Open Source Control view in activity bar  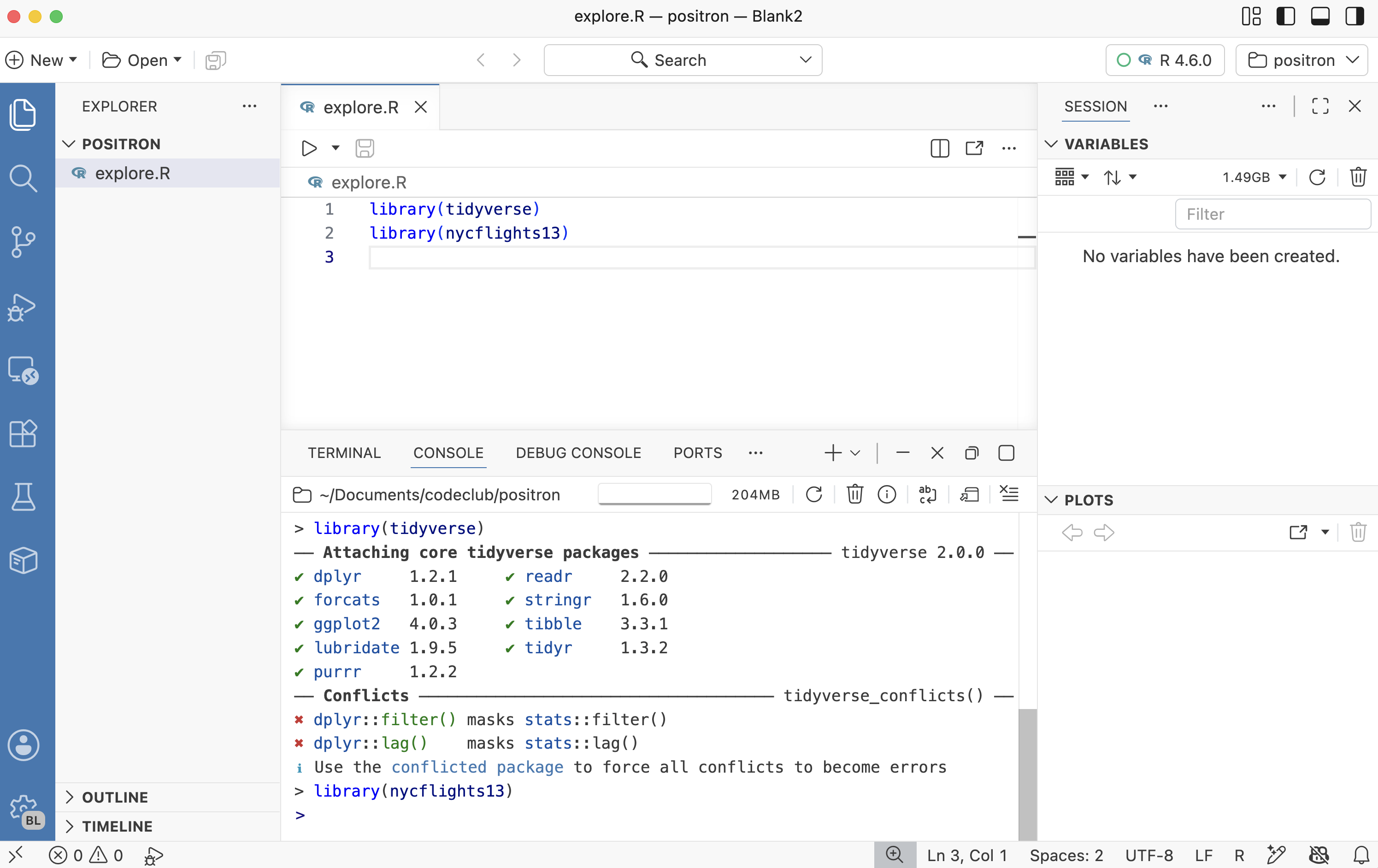click(23, 242)
